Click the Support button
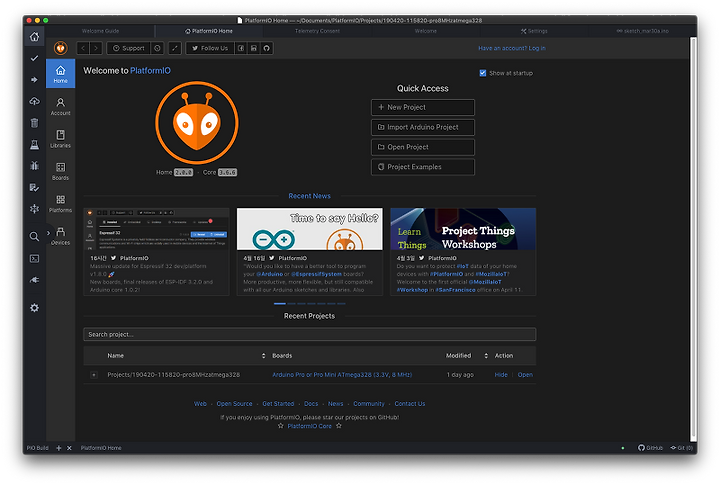This screenshot has height=485, width=720. (129, 48)
